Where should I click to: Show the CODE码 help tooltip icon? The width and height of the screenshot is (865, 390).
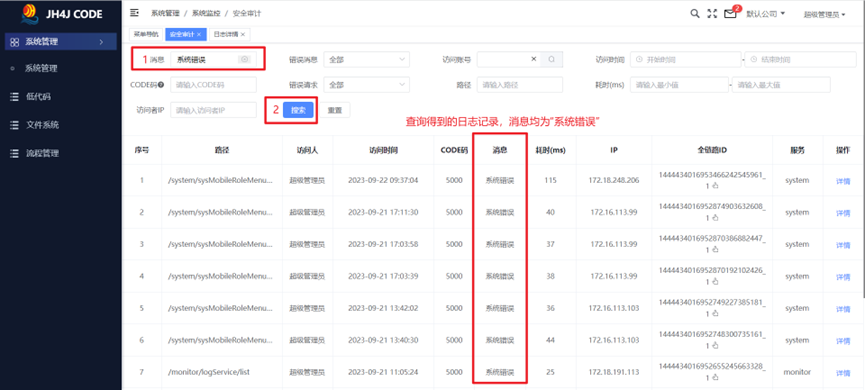pyautogui.click(x=161, y=84)
